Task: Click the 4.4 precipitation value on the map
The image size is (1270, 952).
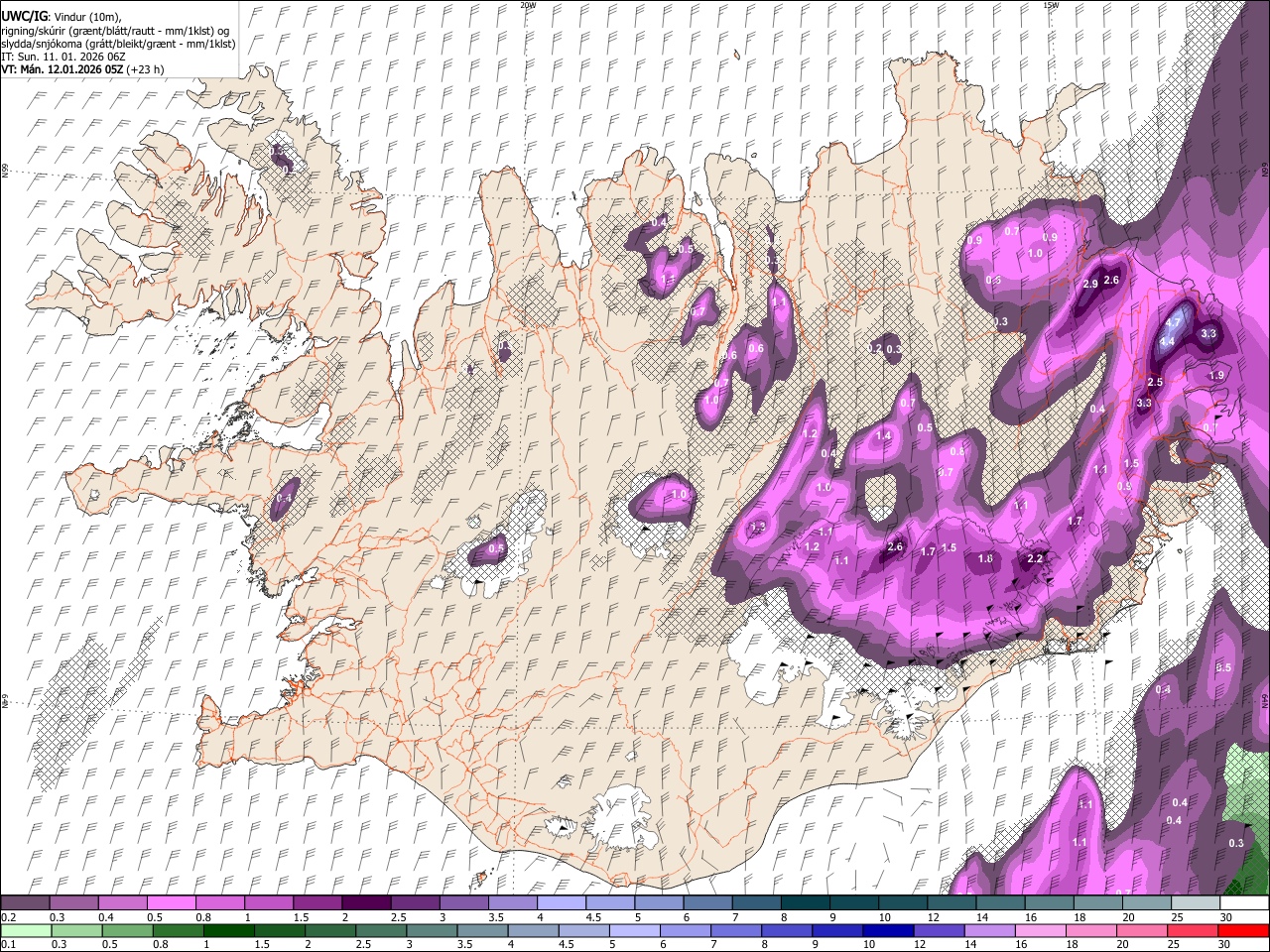Action: 1167,341
